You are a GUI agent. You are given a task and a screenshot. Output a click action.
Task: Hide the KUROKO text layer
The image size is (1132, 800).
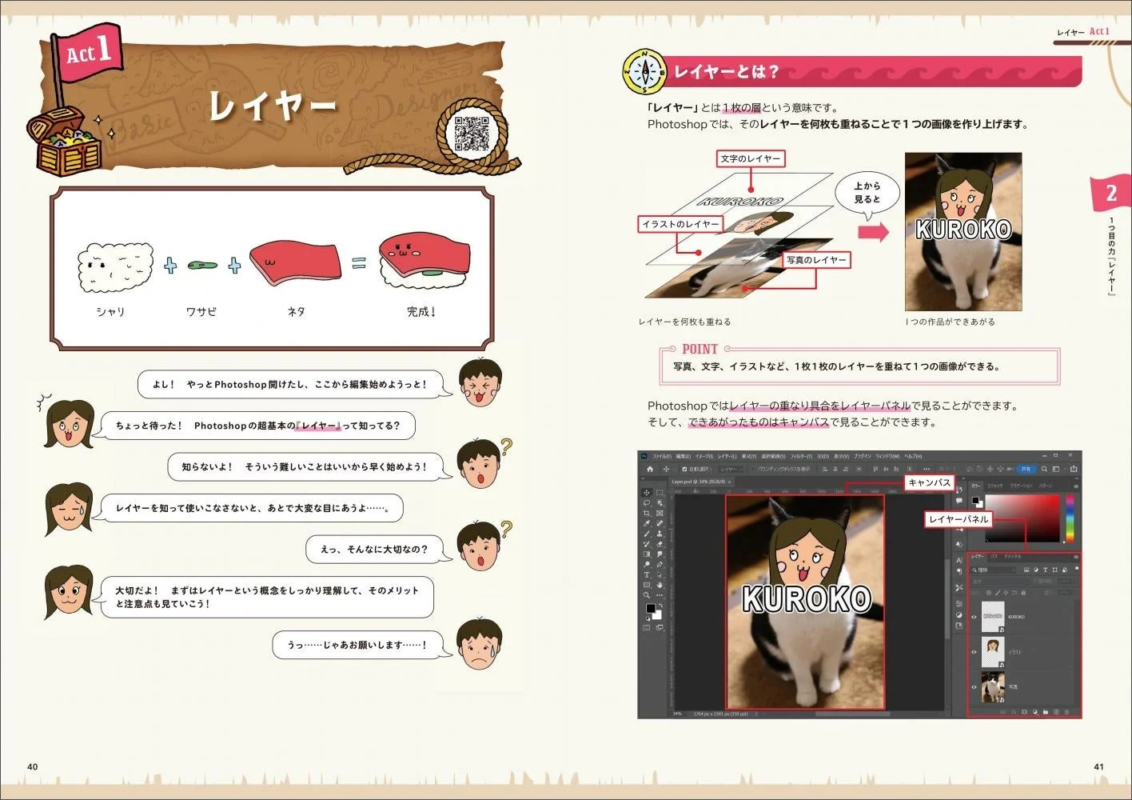click(x=973, y=616)
